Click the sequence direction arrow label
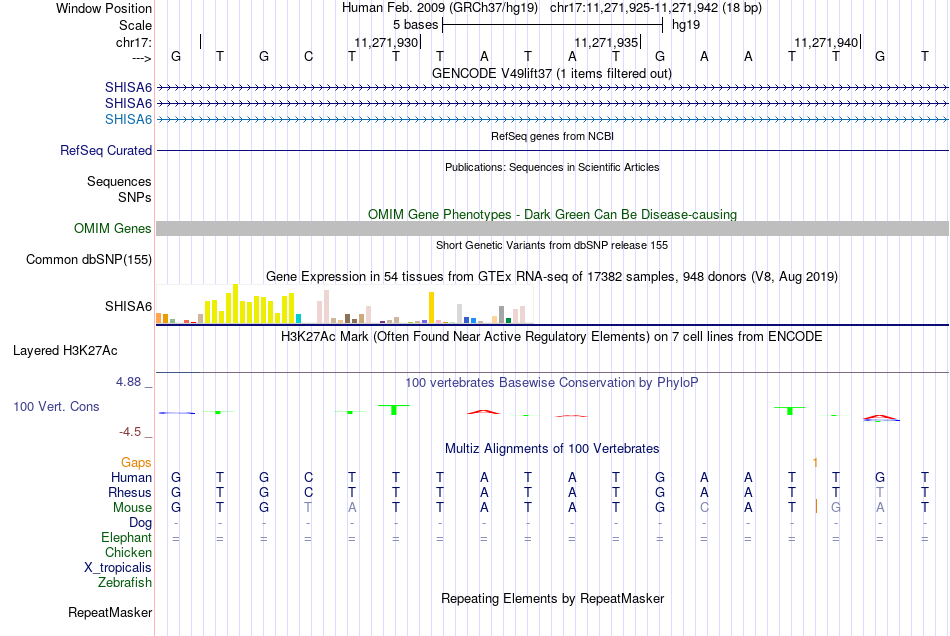This screenshot has height=636, width=950. 142,58
